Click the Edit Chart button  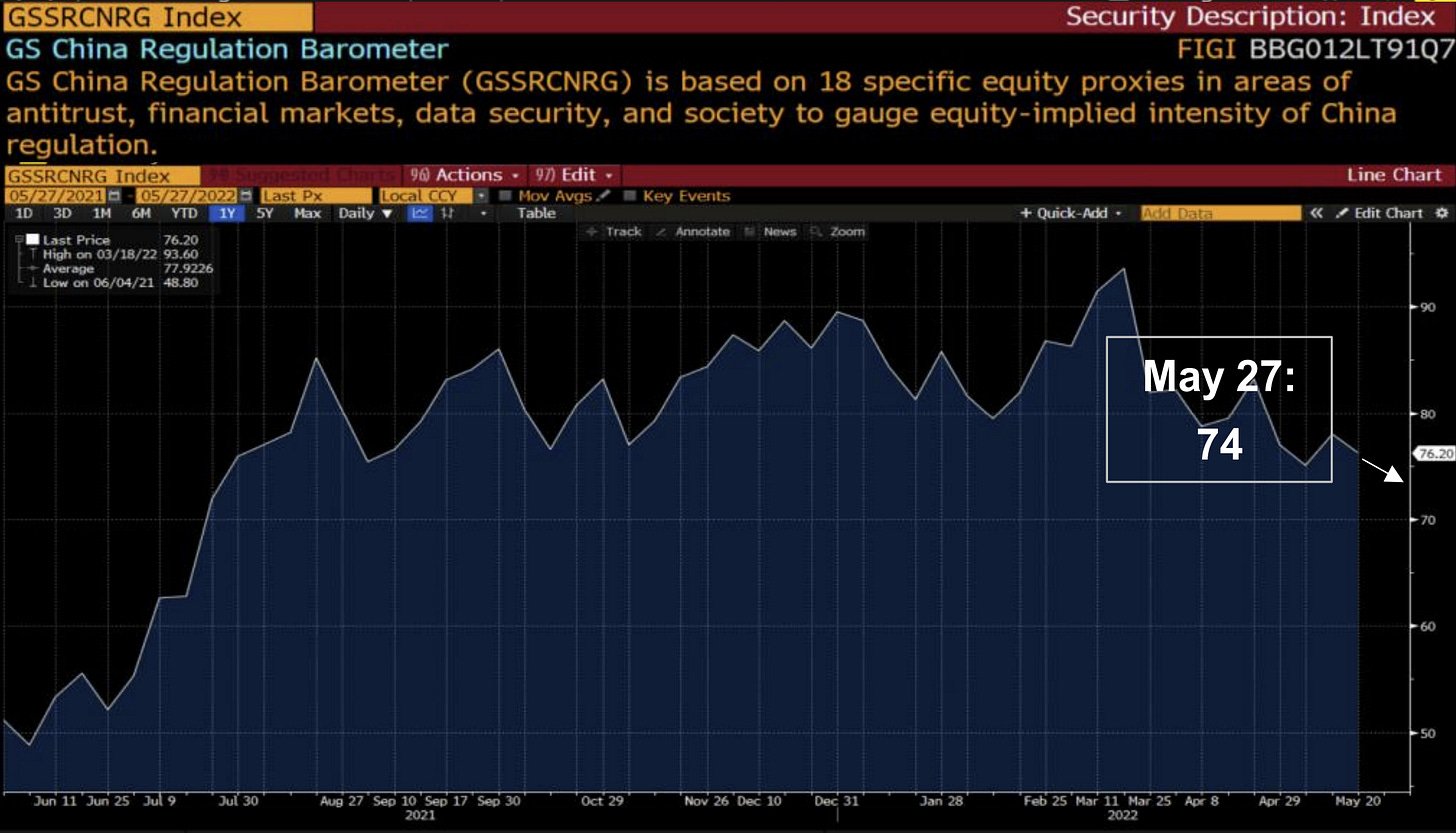click(1380, 213)
